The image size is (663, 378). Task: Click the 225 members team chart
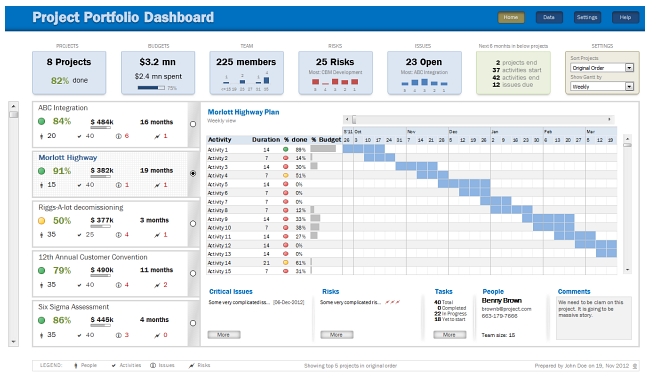[x=246, y=81]
